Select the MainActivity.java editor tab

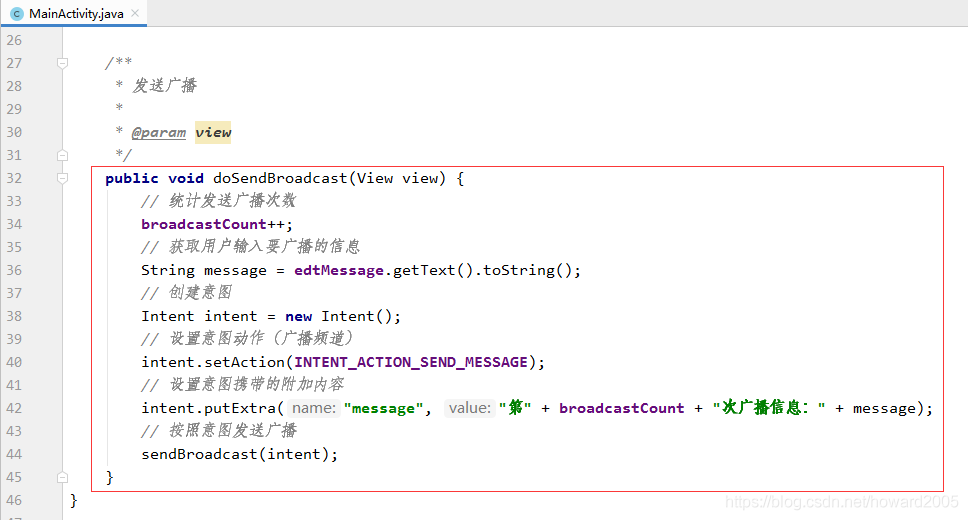73,13
